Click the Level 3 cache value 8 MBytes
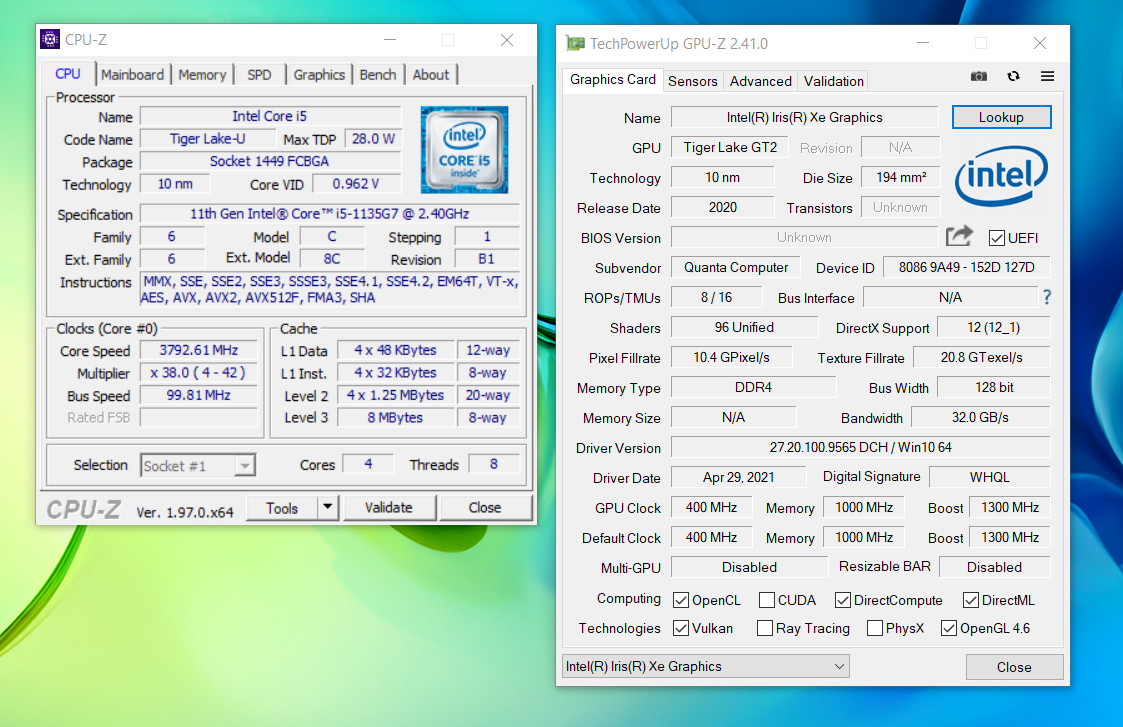This screenshot has height=727, width=1123. pyautogui.click(x=395, y=418)
